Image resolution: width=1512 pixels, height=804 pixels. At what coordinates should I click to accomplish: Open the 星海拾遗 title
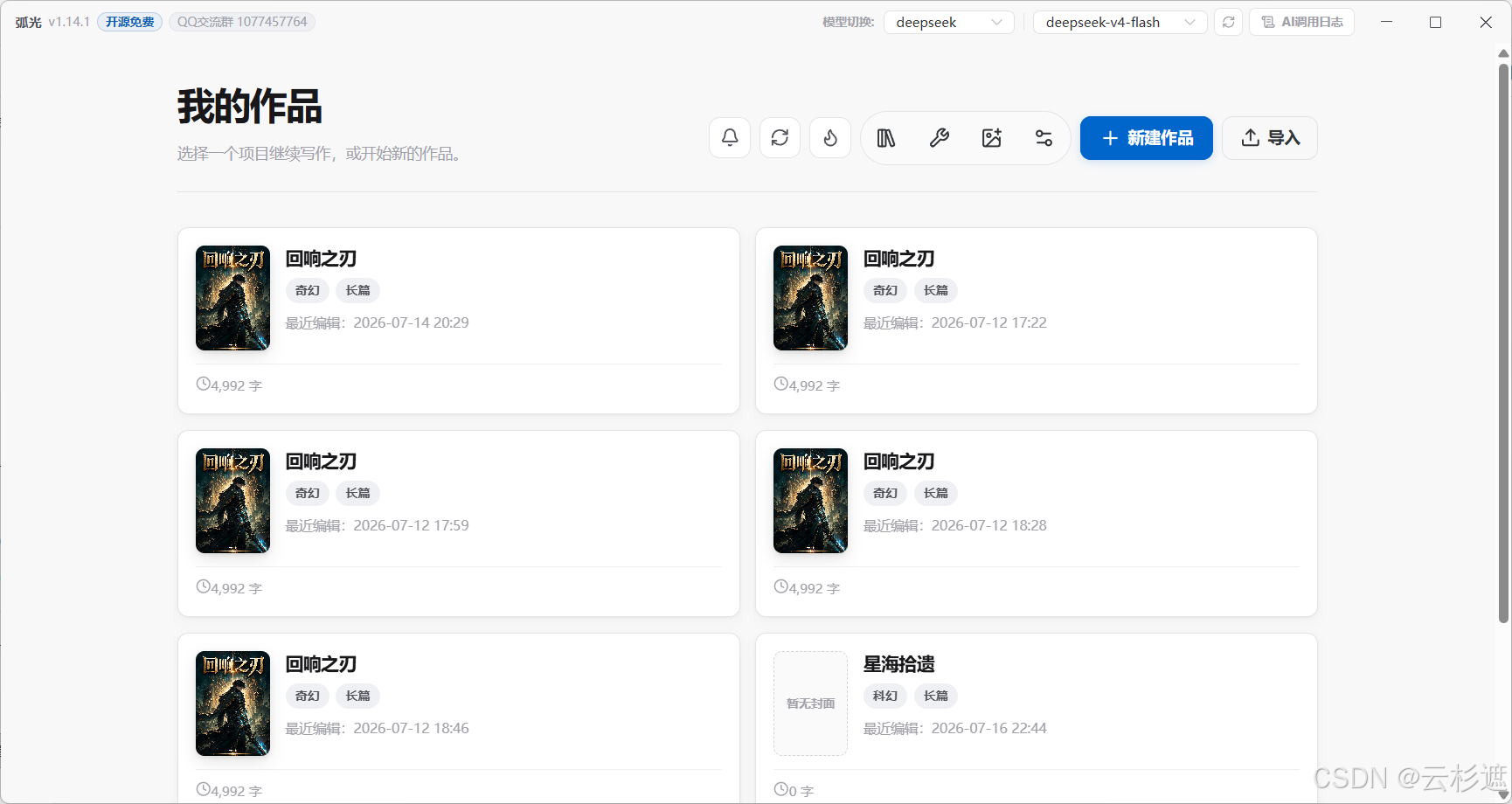899,664
